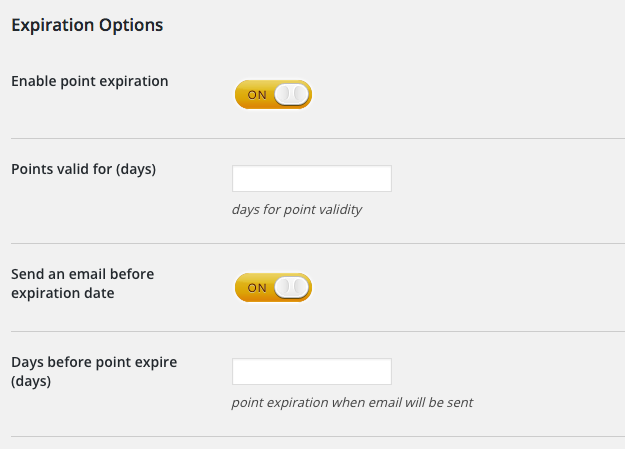
Task: Click the 'days for point validity' hint text
Action: pos(296,210)
